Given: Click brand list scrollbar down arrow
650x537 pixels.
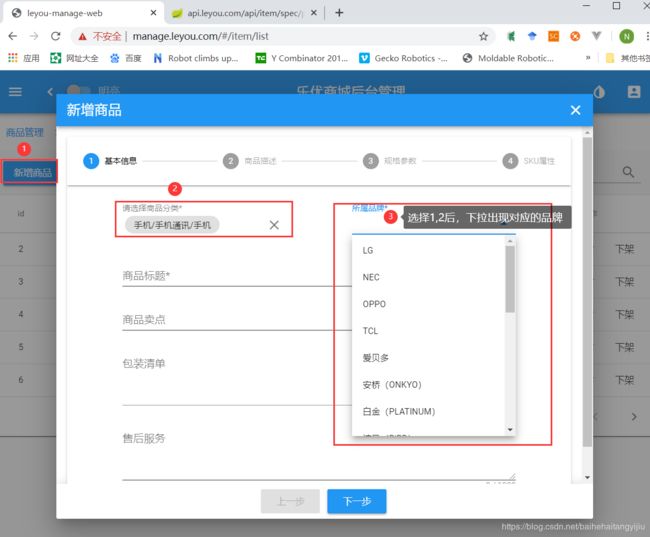Looking at the screenshot, I should (510, 430).
